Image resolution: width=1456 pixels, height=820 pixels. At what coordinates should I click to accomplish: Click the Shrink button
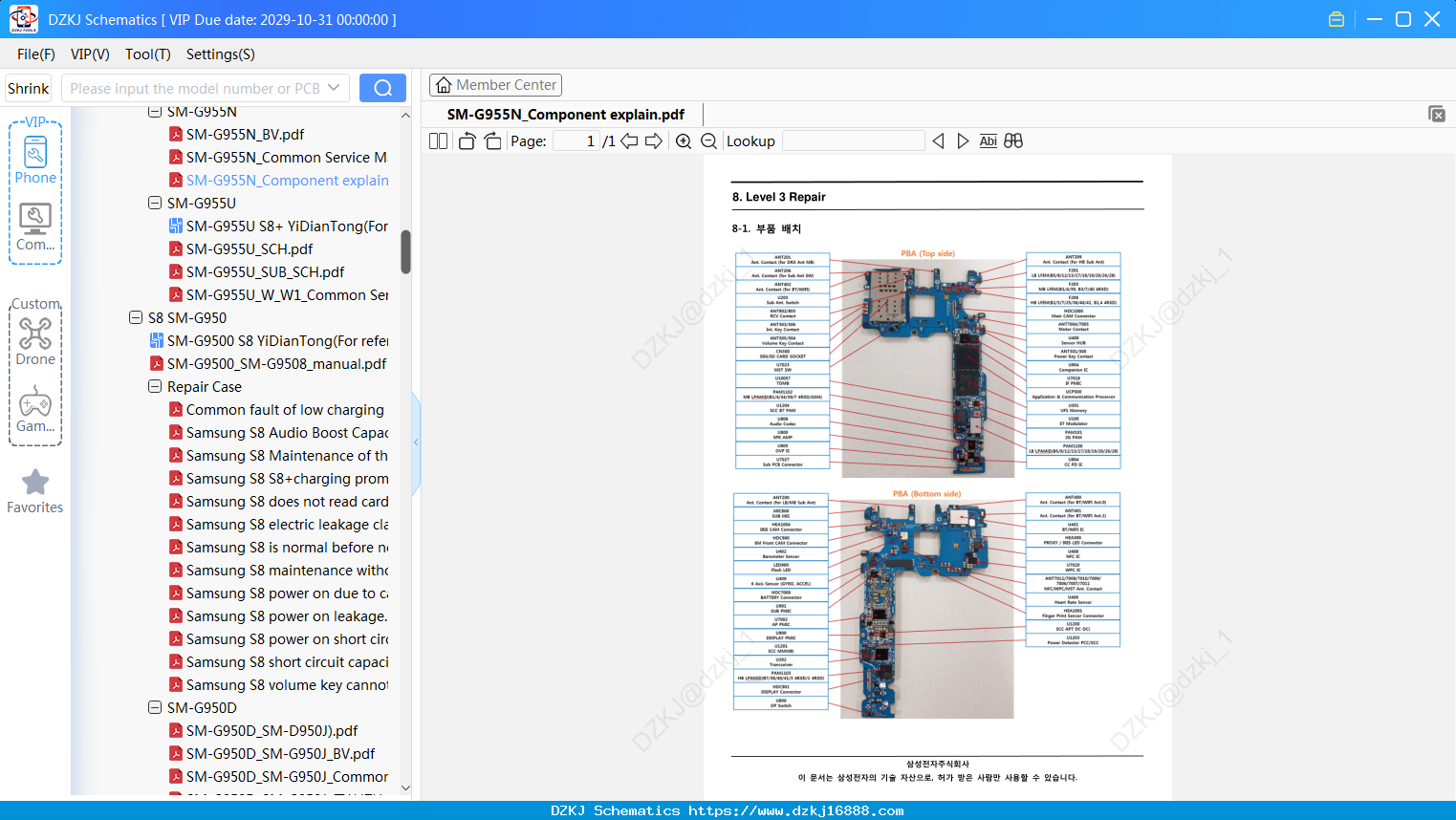[29, 88]
